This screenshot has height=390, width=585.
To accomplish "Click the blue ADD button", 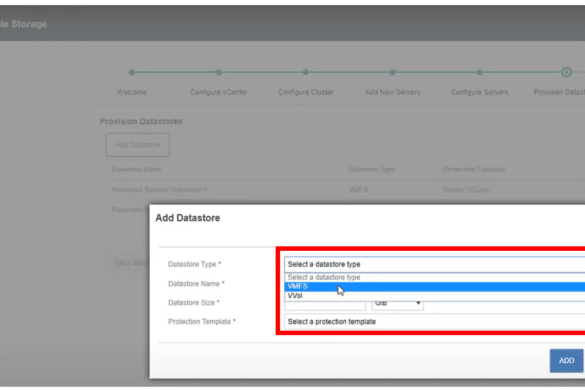I will pos(566,361).
